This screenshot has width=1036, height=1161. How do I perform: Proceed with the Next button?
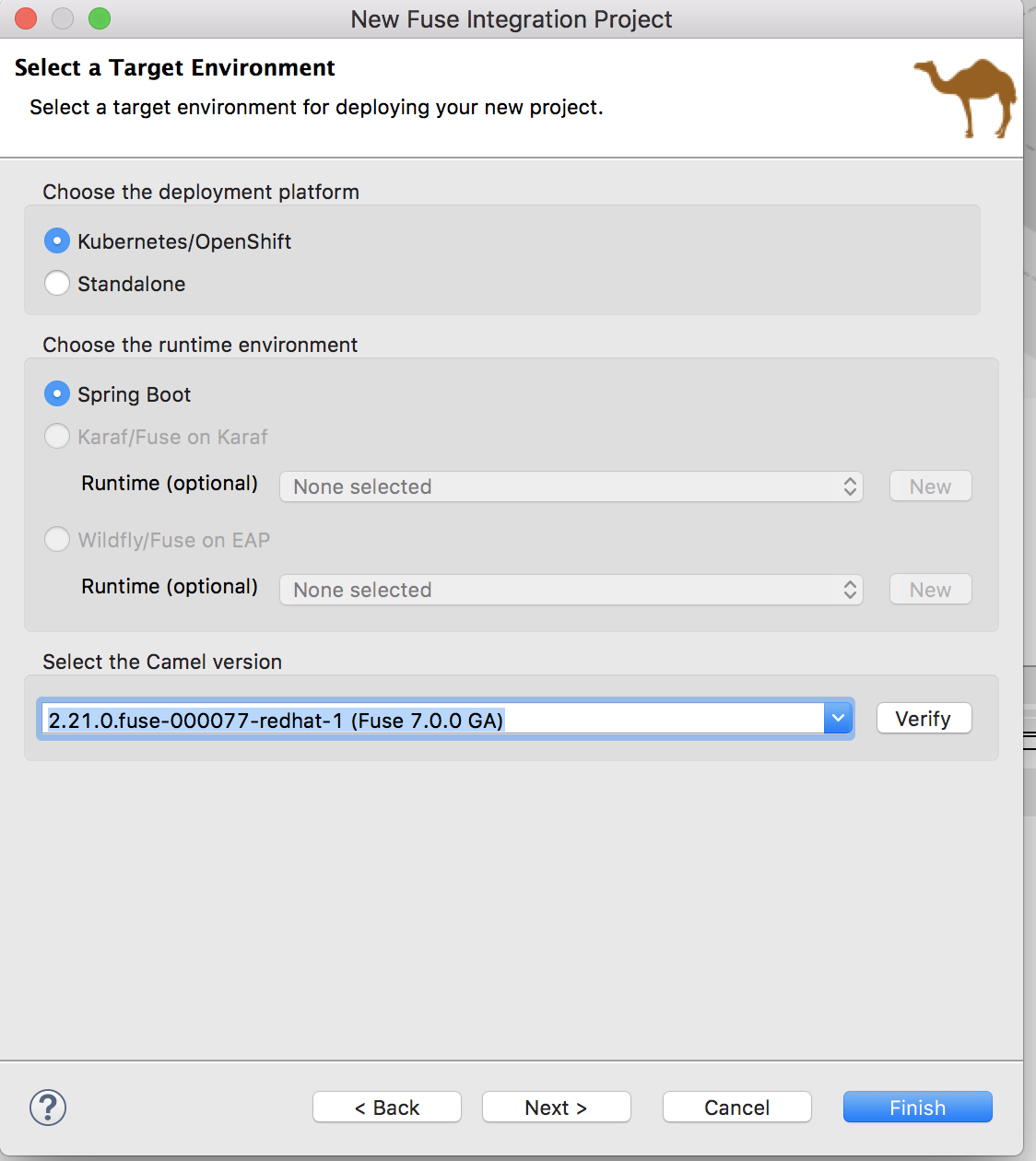556,1108
